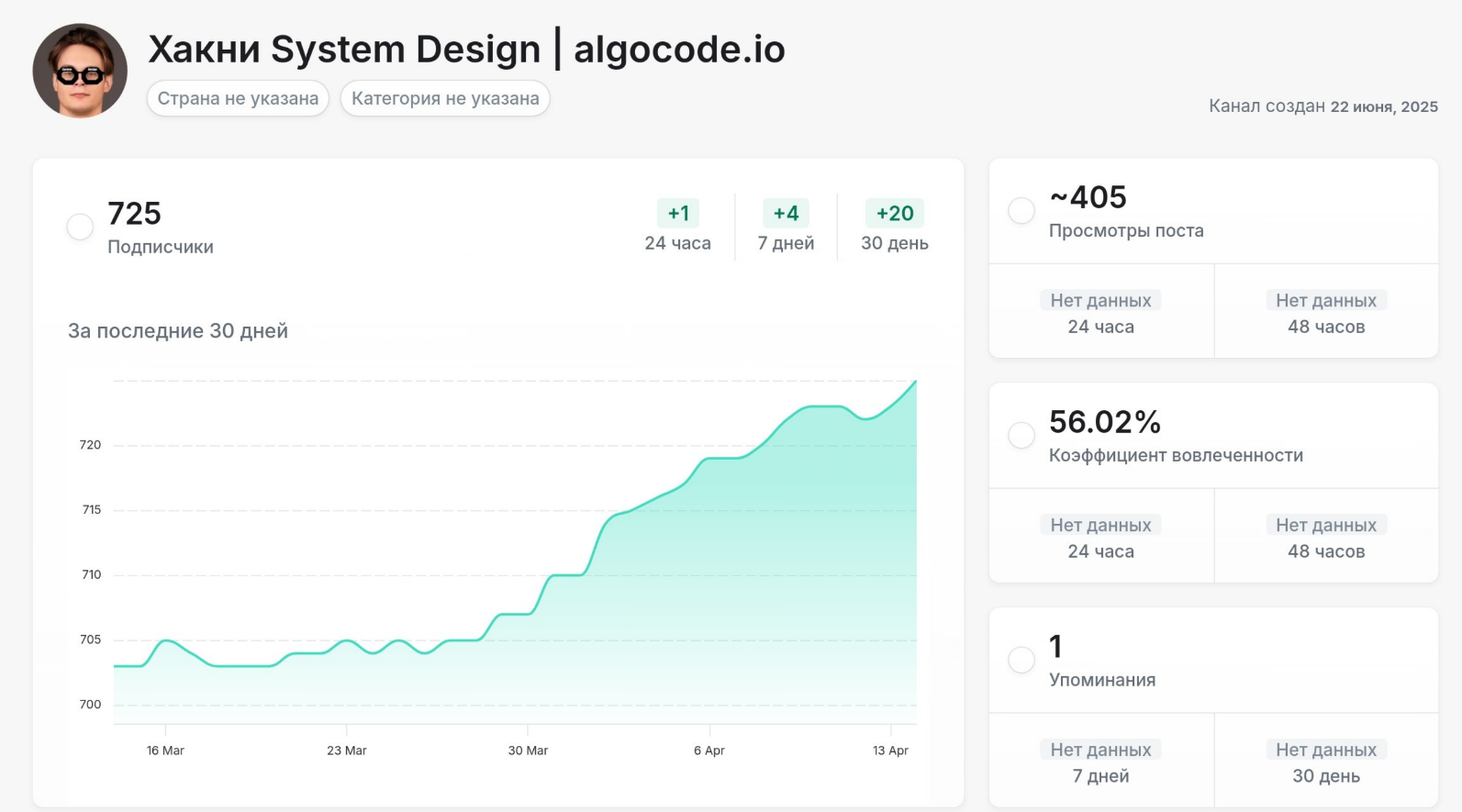Image resolution: width=1462 pixels, height=812 pixels.
Task: Click the channel avatar photo
Action: [x=80, y=71]
